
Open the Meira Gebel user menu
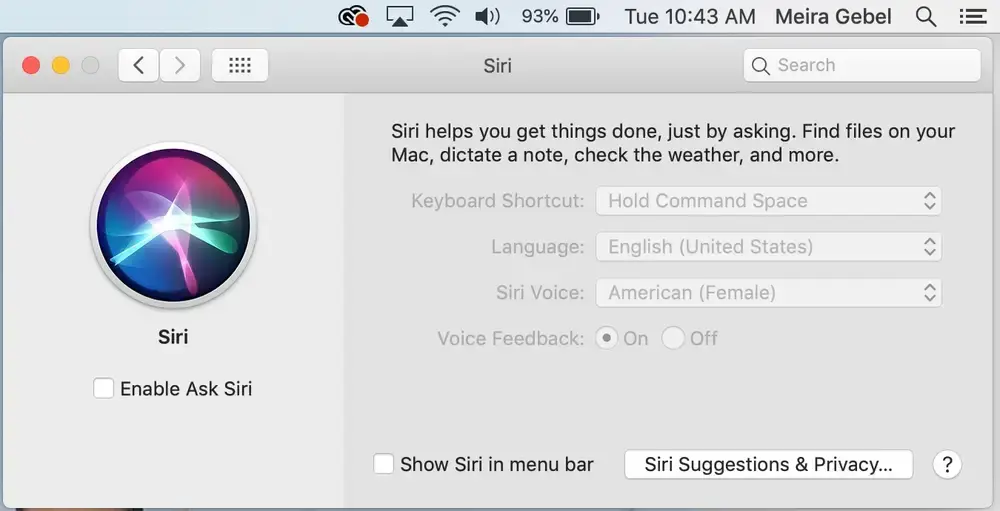coord(833,16)
